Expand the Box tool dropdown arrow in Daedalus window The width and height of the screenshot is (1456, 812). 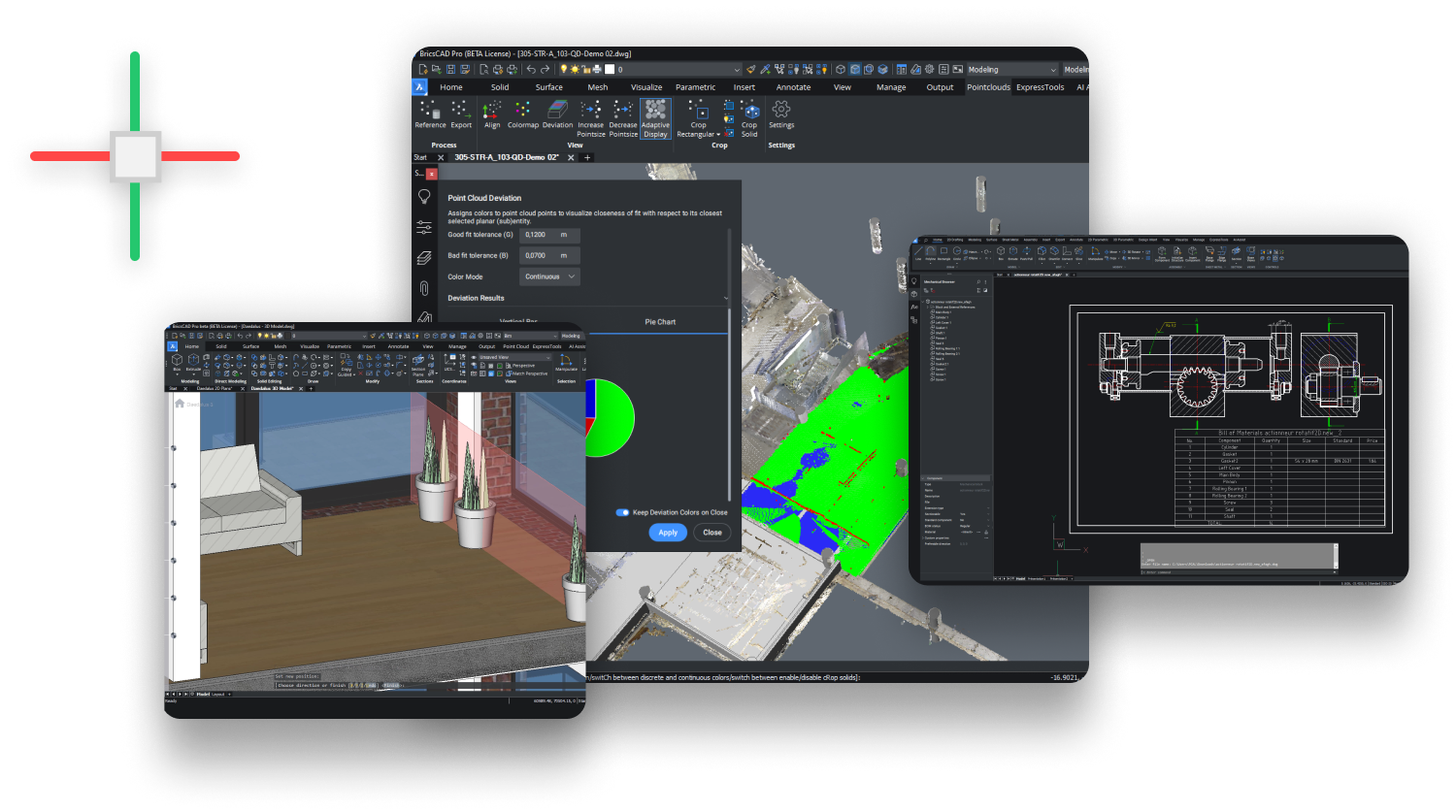(177, 374)
